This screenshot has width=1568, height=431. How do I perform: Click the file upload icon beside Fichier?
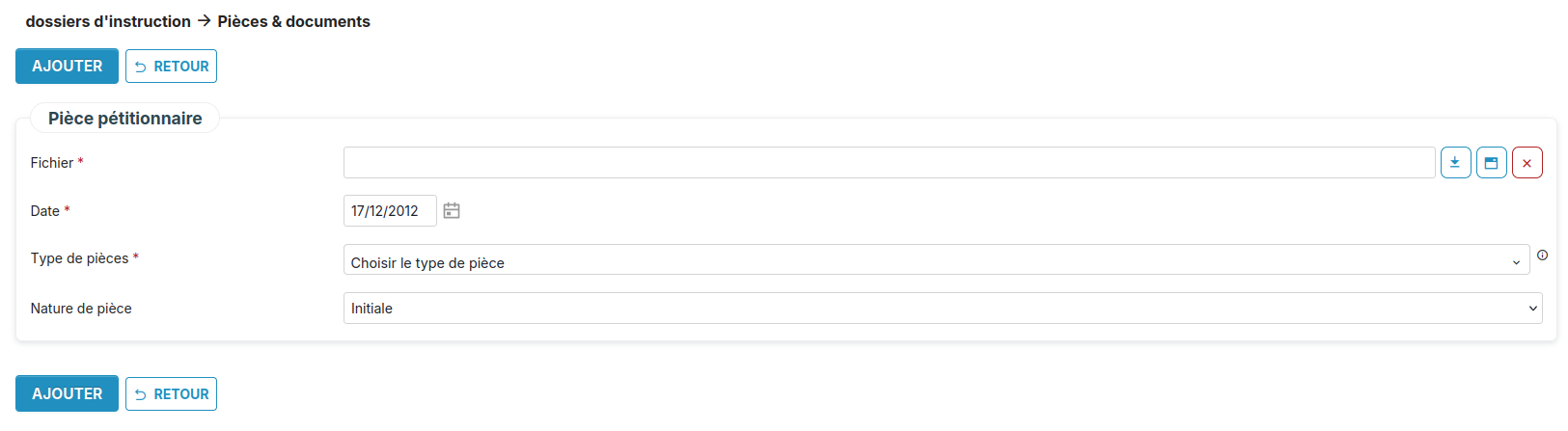pos(1455,163)
